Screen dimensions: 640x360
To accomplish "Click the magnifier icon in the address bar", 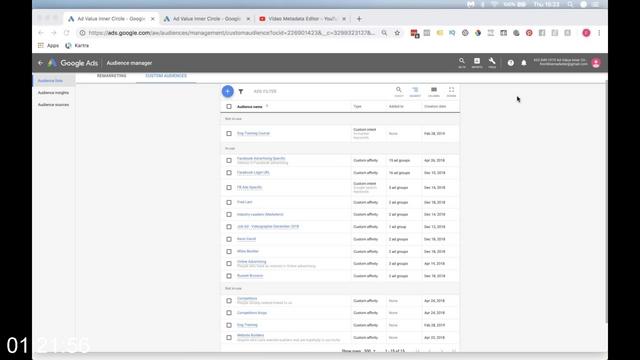I will (x=384, y=33).
